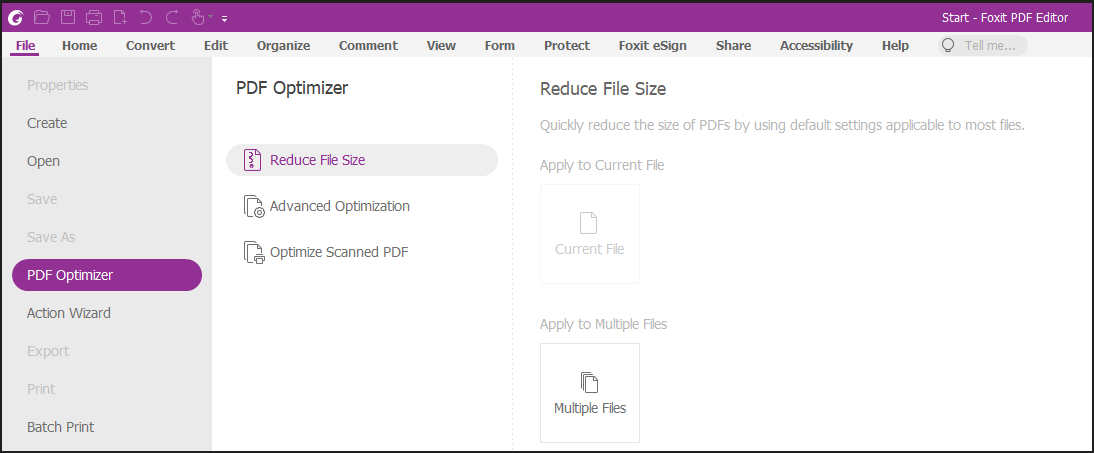Expand the customize quick access toolbar arrow
Screen dimensions: 1094x453
(x=225, y=18)
